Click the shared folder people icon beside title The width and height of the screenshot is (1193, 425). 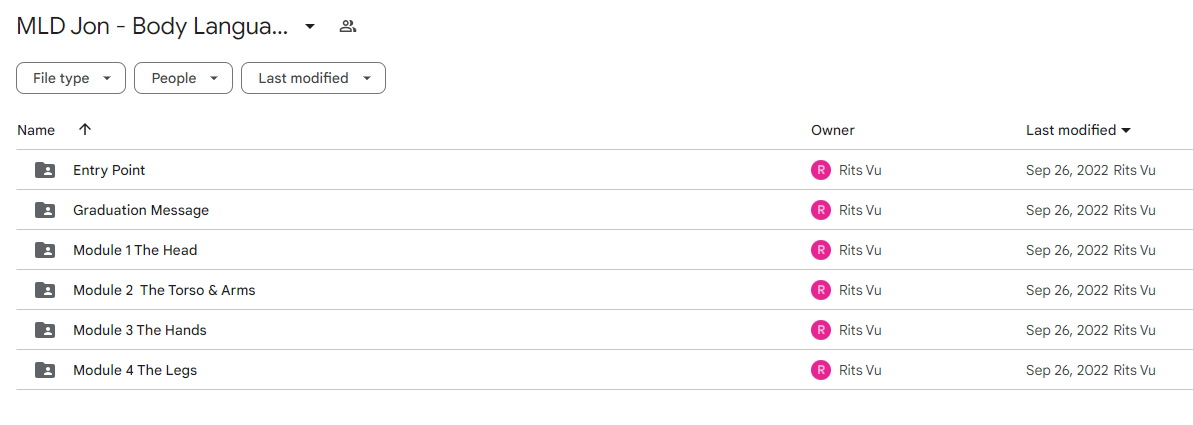(x=348, y=27)
